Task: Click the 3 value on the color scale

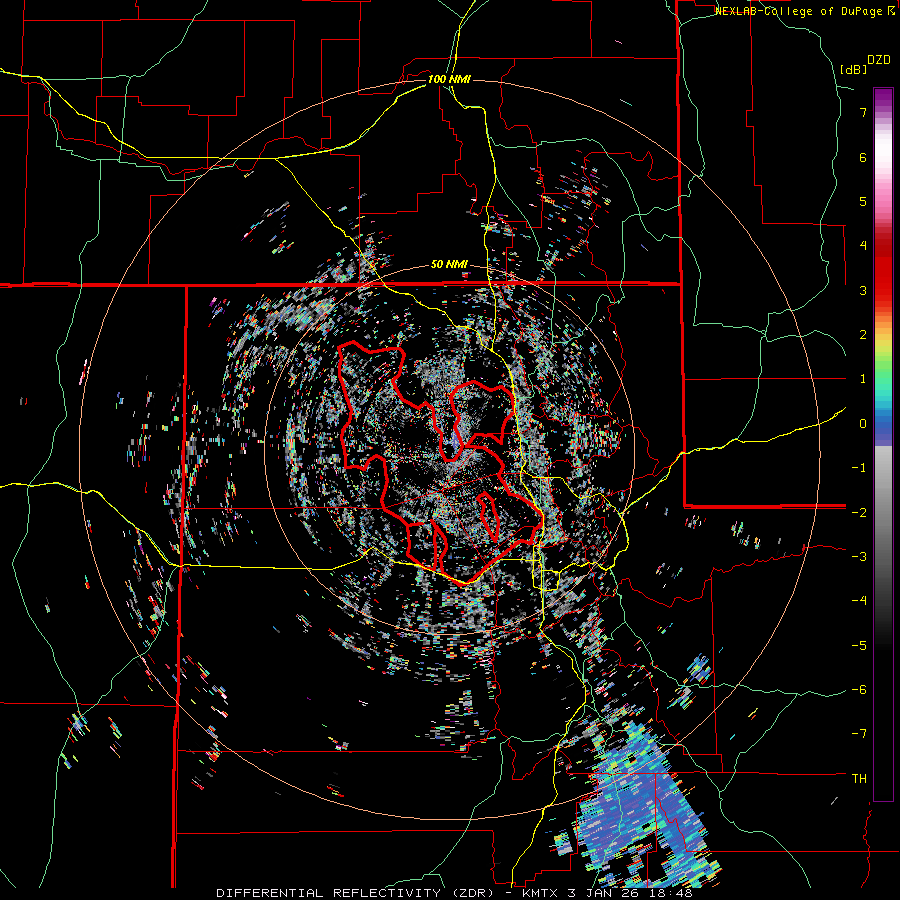Action: [863, 290]
